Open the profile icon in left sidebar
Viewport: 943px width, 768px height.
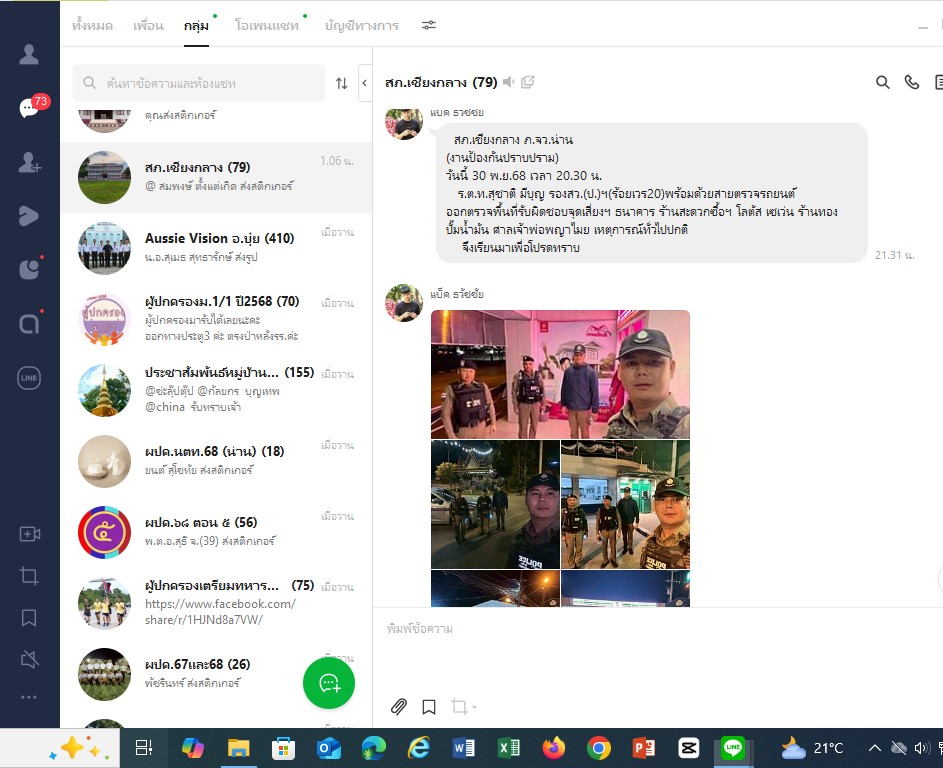tap(29, 54)
